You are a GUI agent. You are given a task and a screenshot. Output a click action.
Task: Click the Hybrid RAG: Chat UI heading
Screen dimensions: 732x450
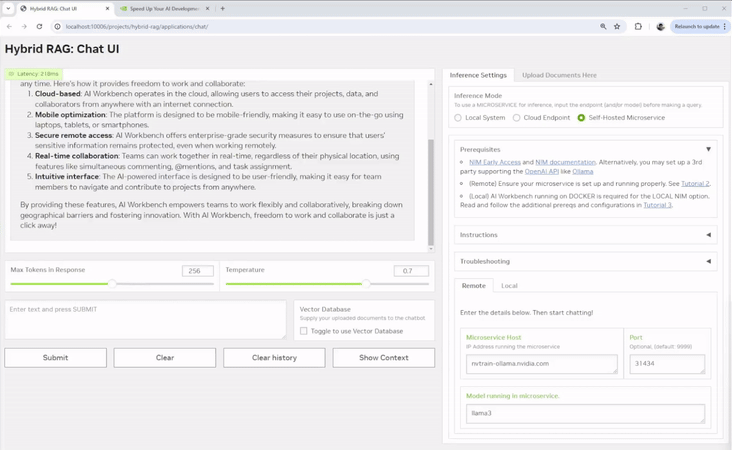tap(62, 49)
